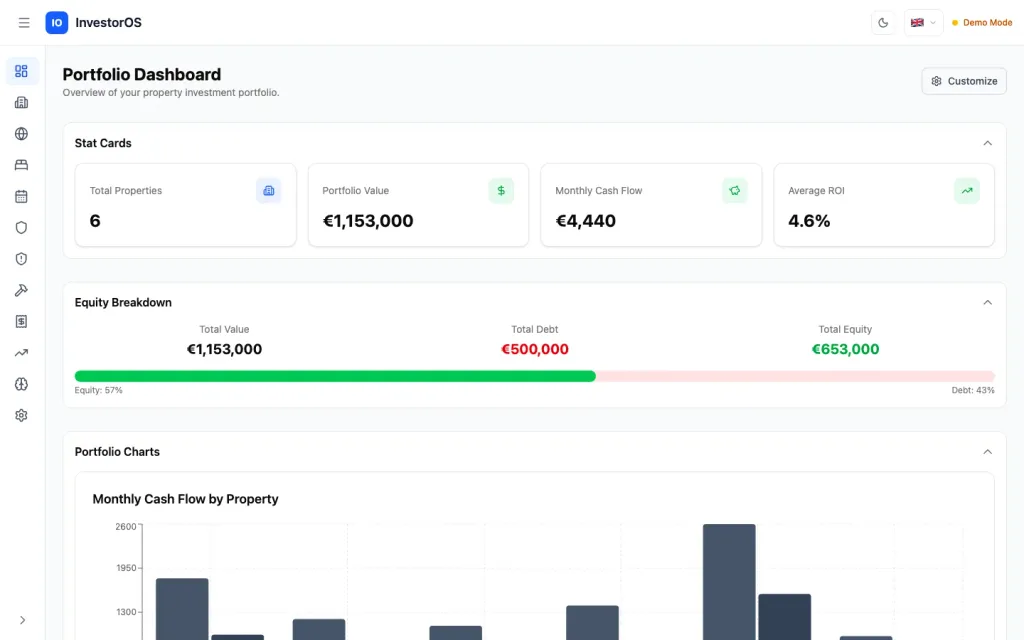Screen dimensions: 1024x640
Task: Click the dollar icon on Portfolio Value card
Action: [x=501, y=191]
